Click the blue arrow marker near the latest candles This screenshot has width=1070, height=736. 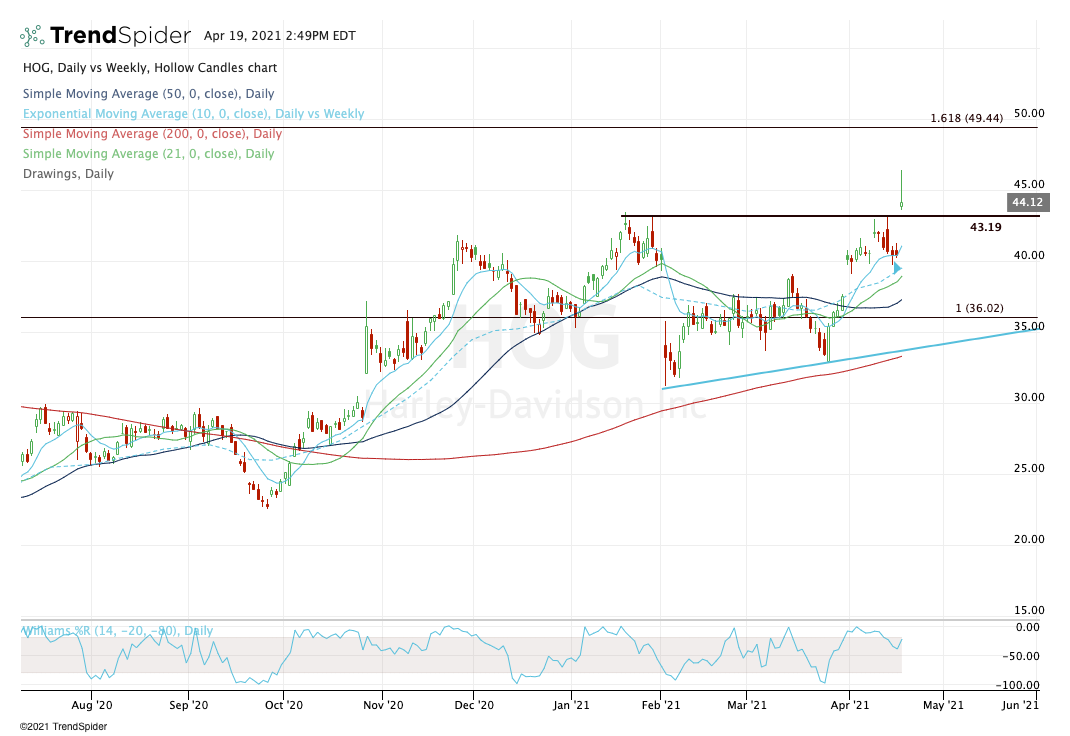click(897, 268)
